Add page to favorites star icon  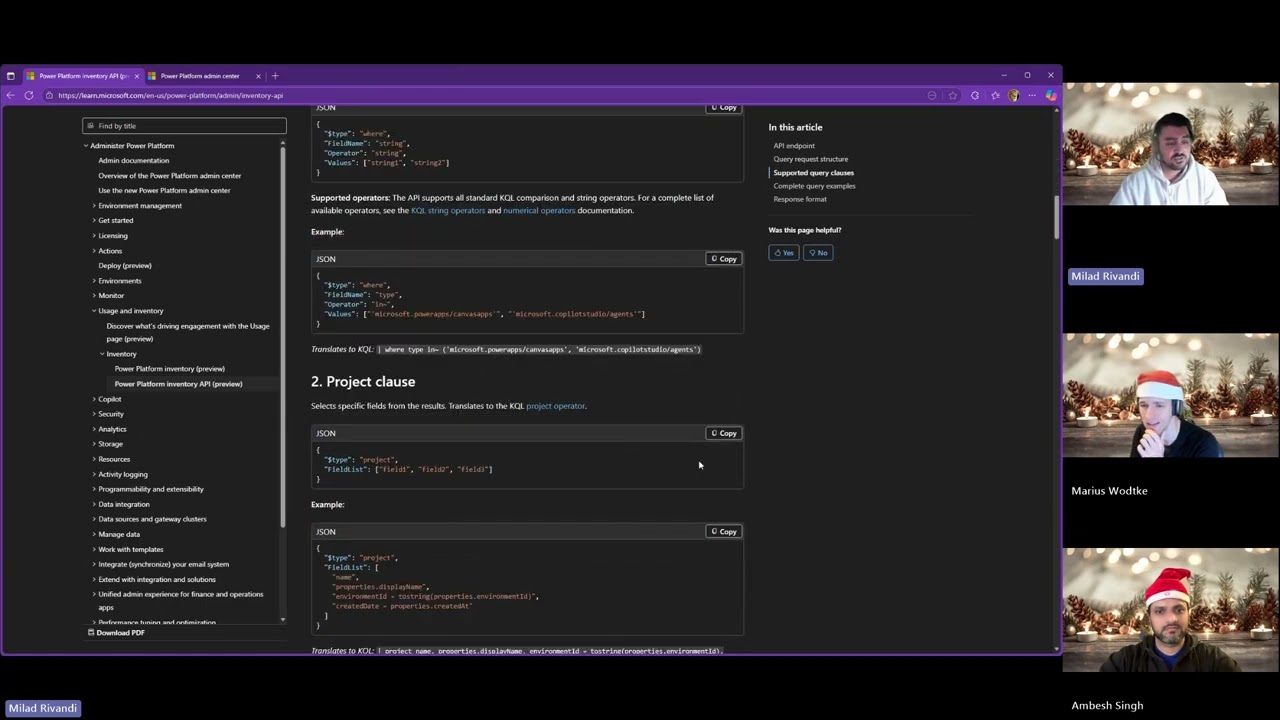953,95
